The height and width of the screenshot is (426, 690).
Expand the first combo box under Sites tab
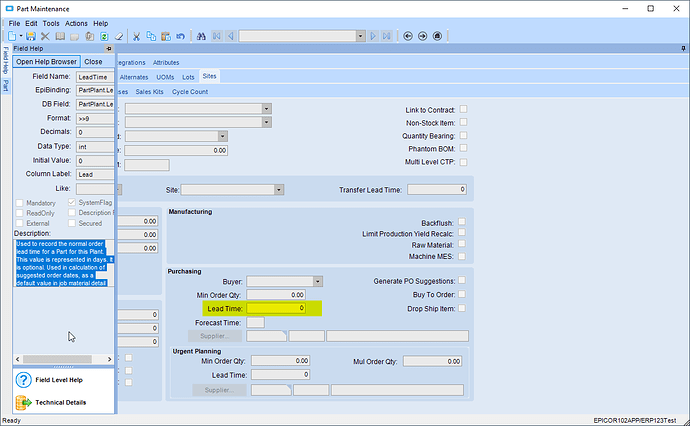(x=266, y=109)
